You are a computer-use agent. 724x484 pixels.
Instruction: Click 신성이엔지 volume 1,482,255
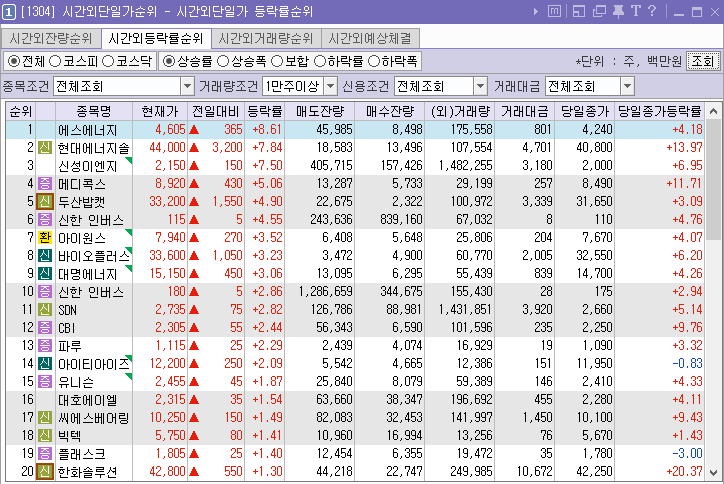point(465,166)
